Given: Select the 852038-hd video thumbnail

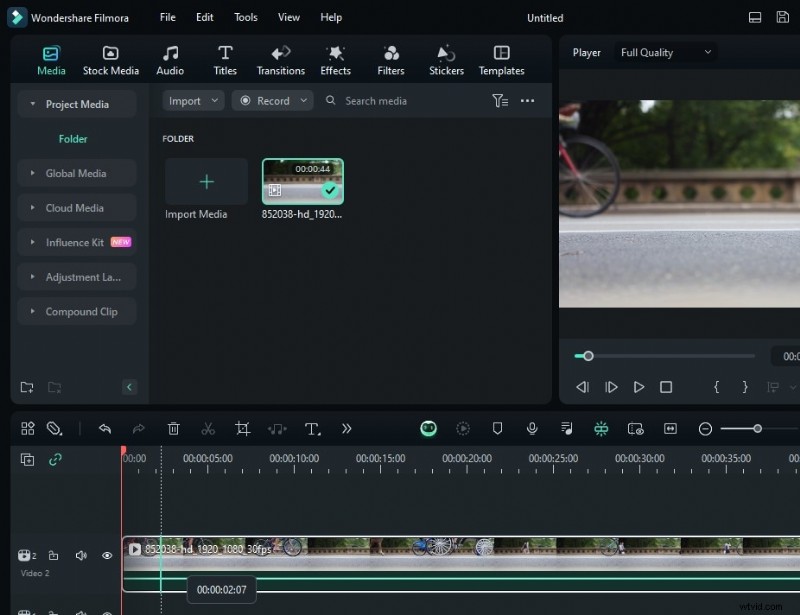Looking at the screenshot, I should (x=302, y=180).
